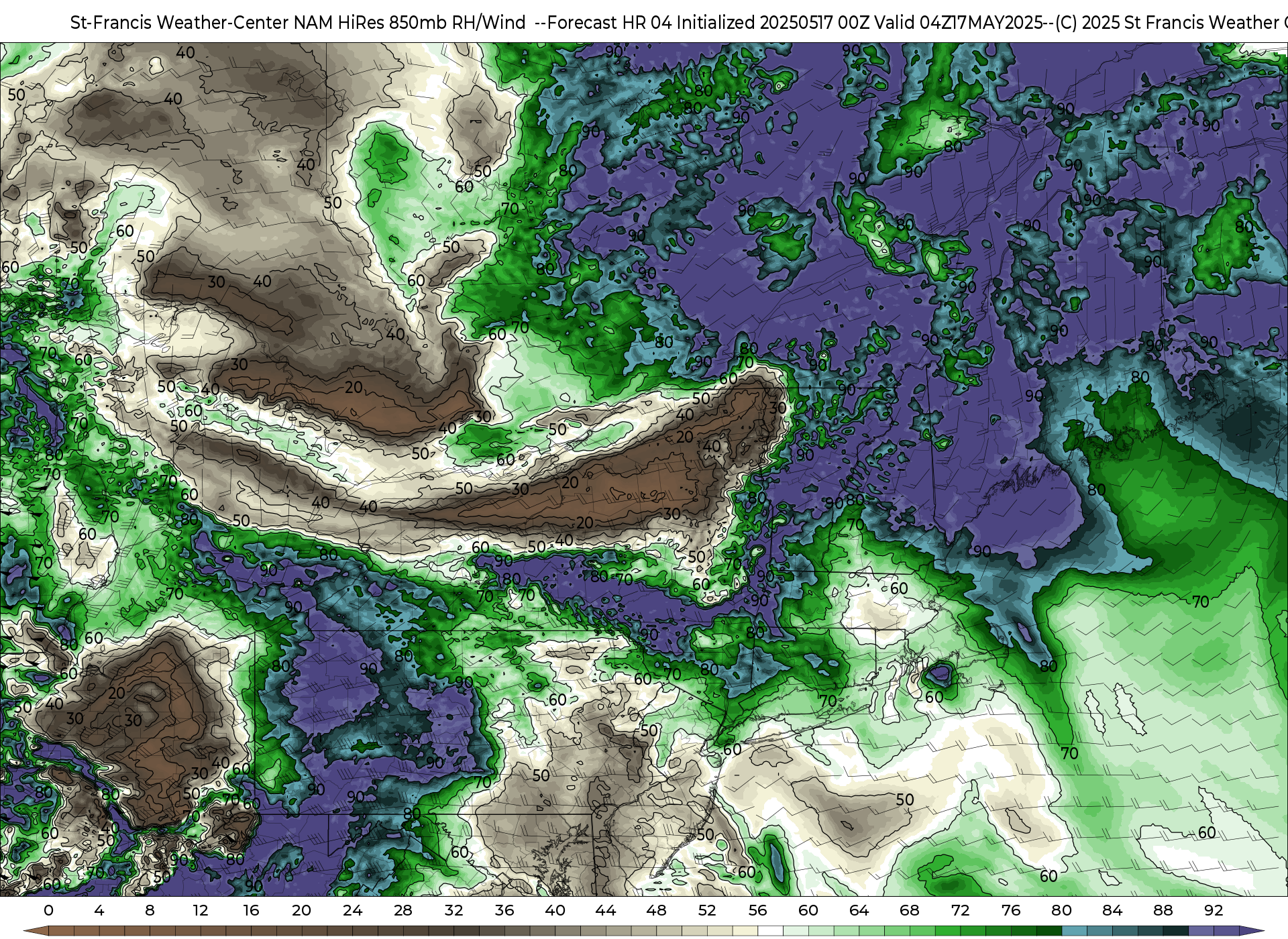The height and width of the screenshot is (939, 1288).
Task: Click the colorbar's right purple arrow end cap
Action: point(1252,931)
